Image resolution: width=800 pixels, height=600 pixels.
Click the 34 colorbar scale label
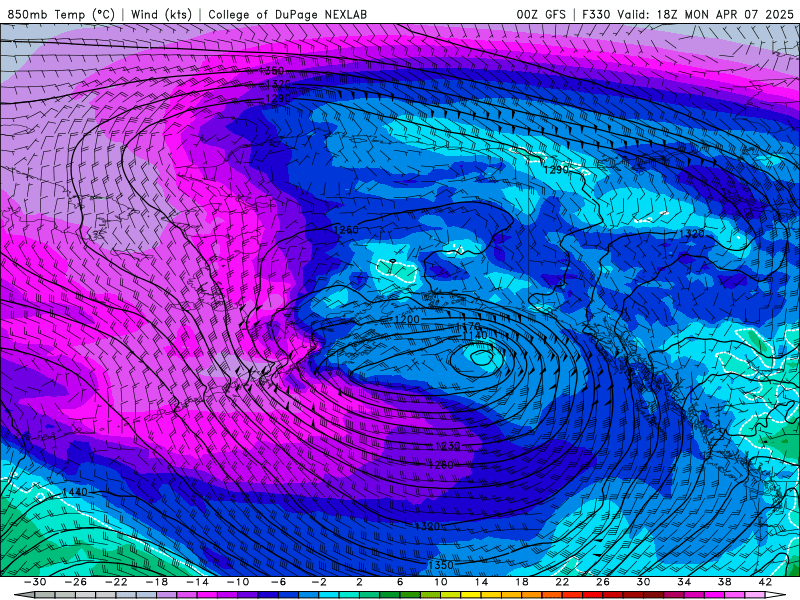[x=684, y=582]
